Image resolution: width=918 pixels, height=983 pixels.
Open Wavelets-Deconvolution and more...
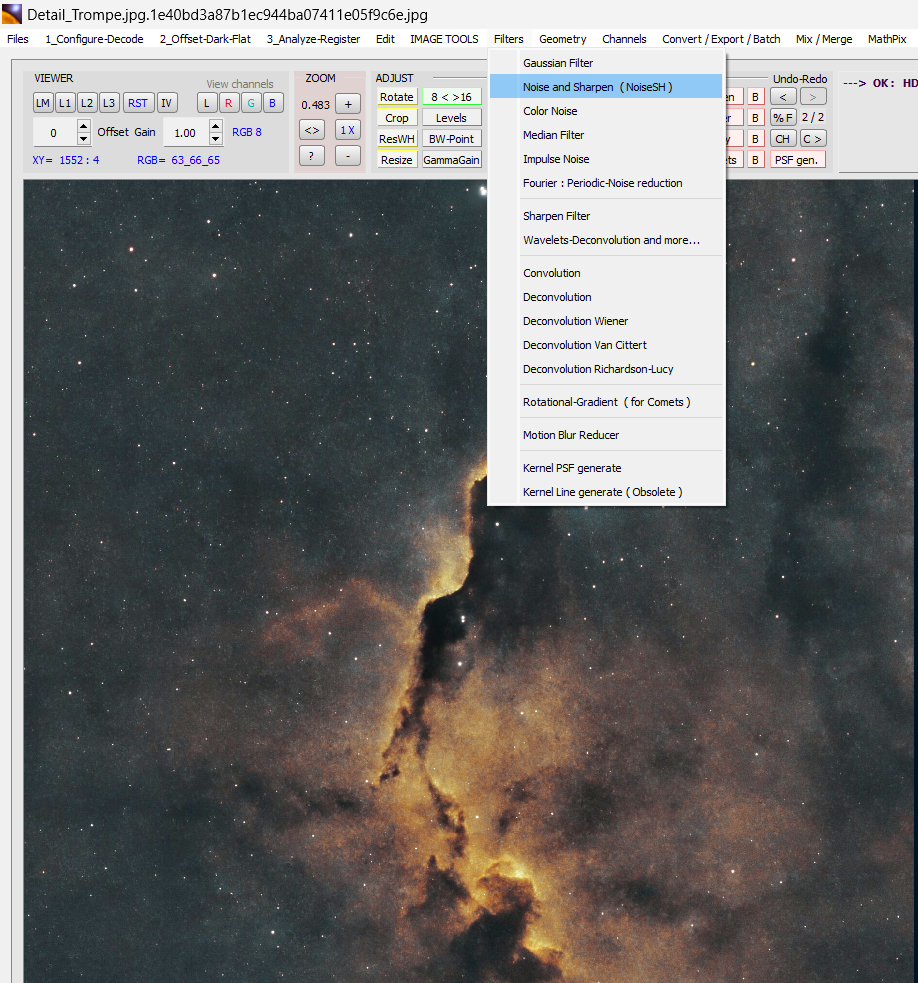point(606,240)
